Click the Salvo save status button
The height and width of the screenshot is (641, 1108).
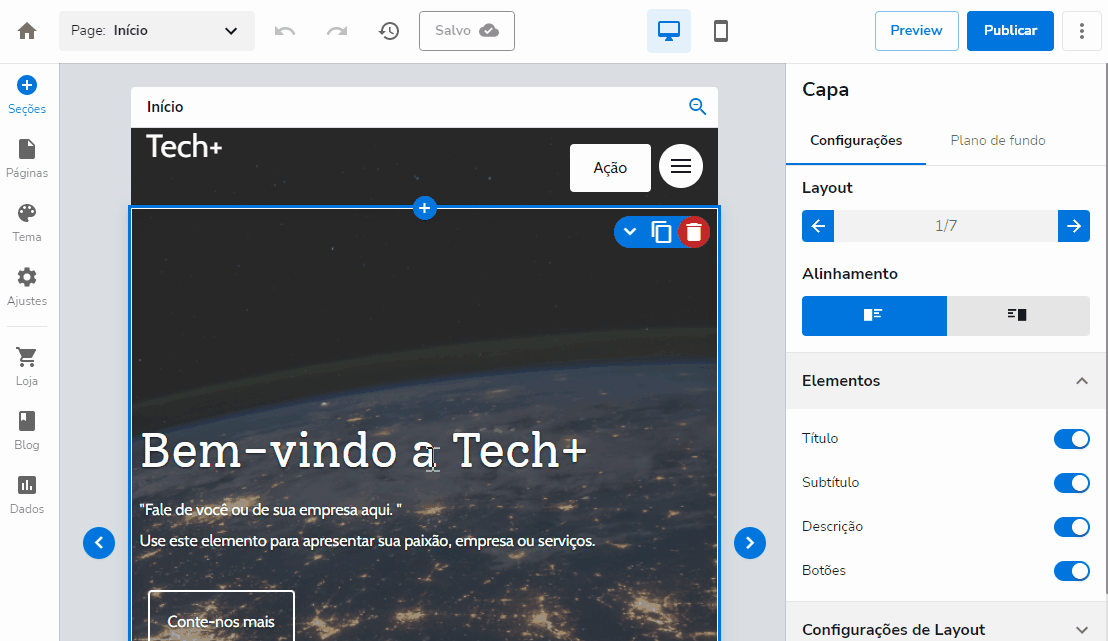click(x=467, y=31)
